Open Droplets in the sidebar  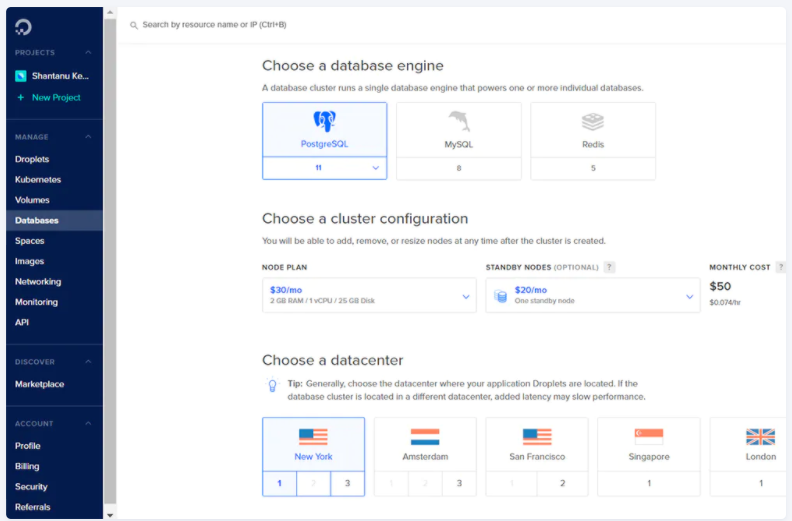(x=32, y=159)
